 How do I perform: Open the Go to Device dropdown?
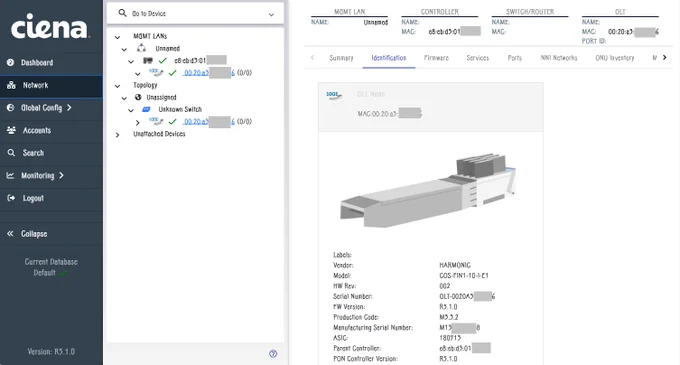click(271, 14)
